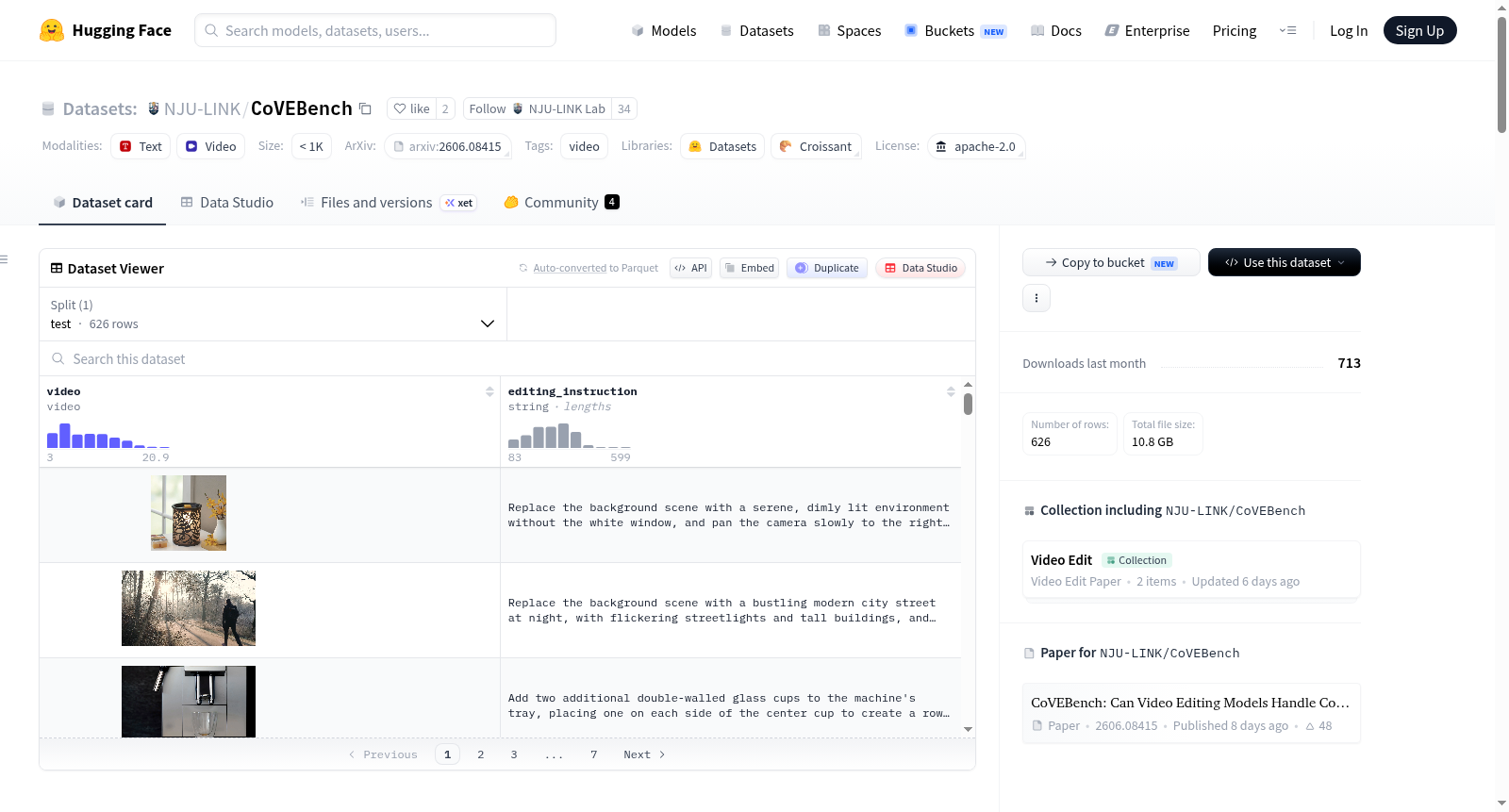Screen dimensions: 1509x812
Task: Click the editing_instruction lengths histogram
Action: tap(570, 436)
